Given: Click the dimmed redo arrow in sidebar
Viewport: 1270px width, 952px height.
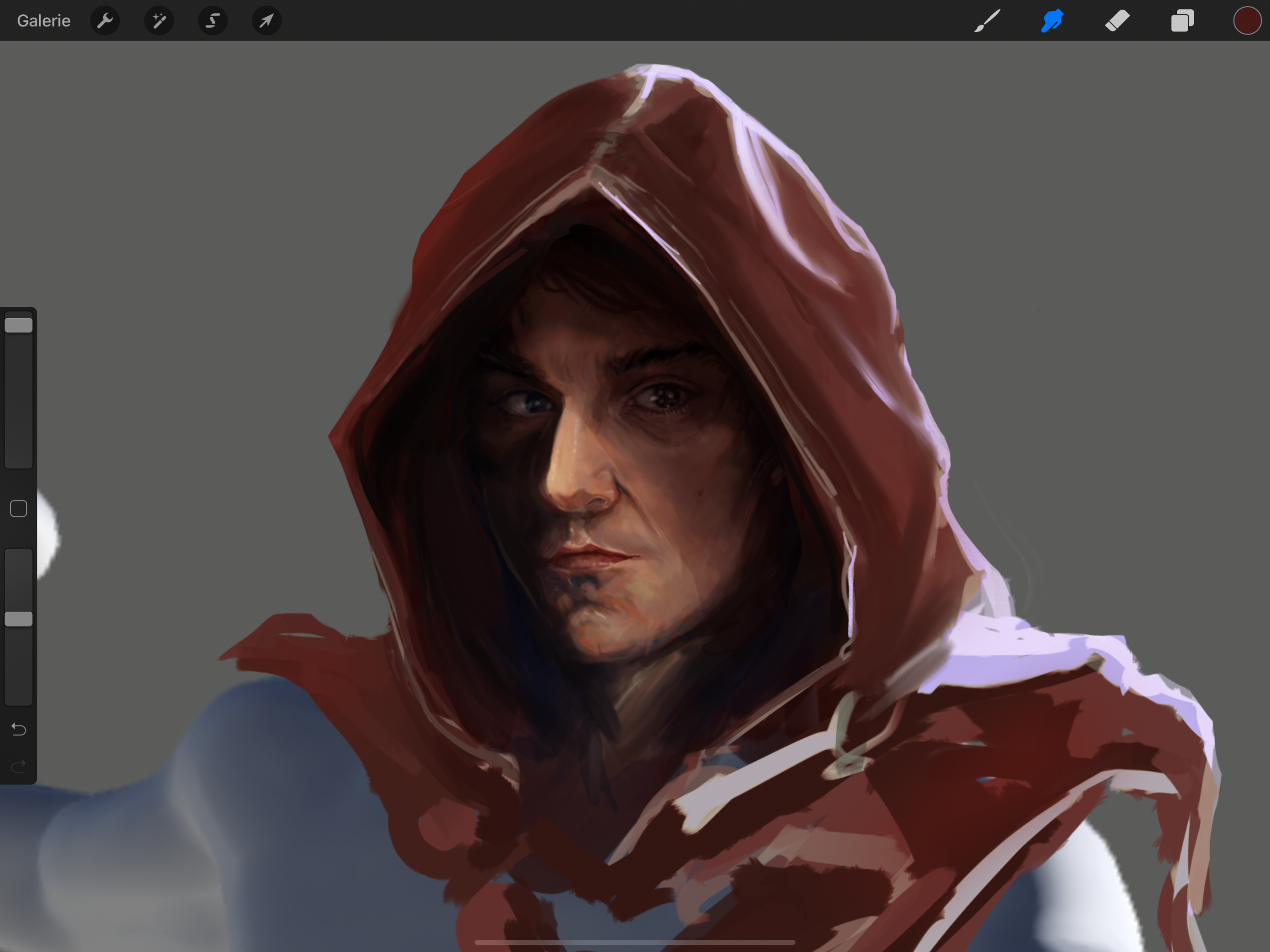Looking at the screenshot, I should pyautogui.click(x=18, y=766).
